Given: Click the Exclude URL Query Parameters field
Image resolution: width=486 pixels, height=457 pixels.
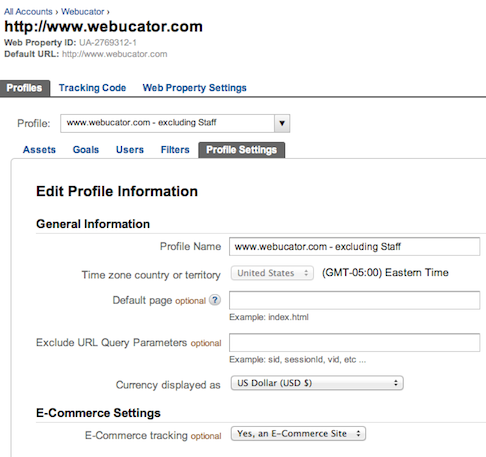Looking at the screenshot, I should pyautogui.click(x=354, y=342).
